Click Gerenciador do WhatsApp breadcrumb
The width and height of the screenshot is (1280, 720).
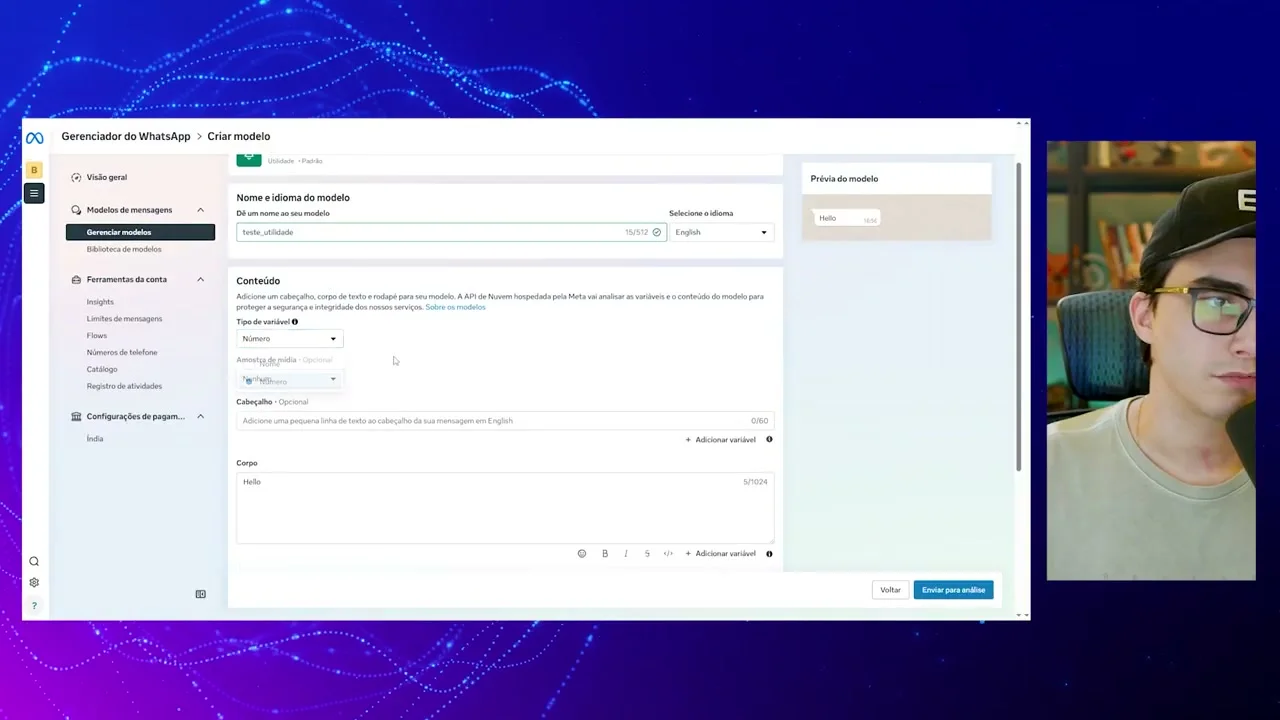pos(126,136)
